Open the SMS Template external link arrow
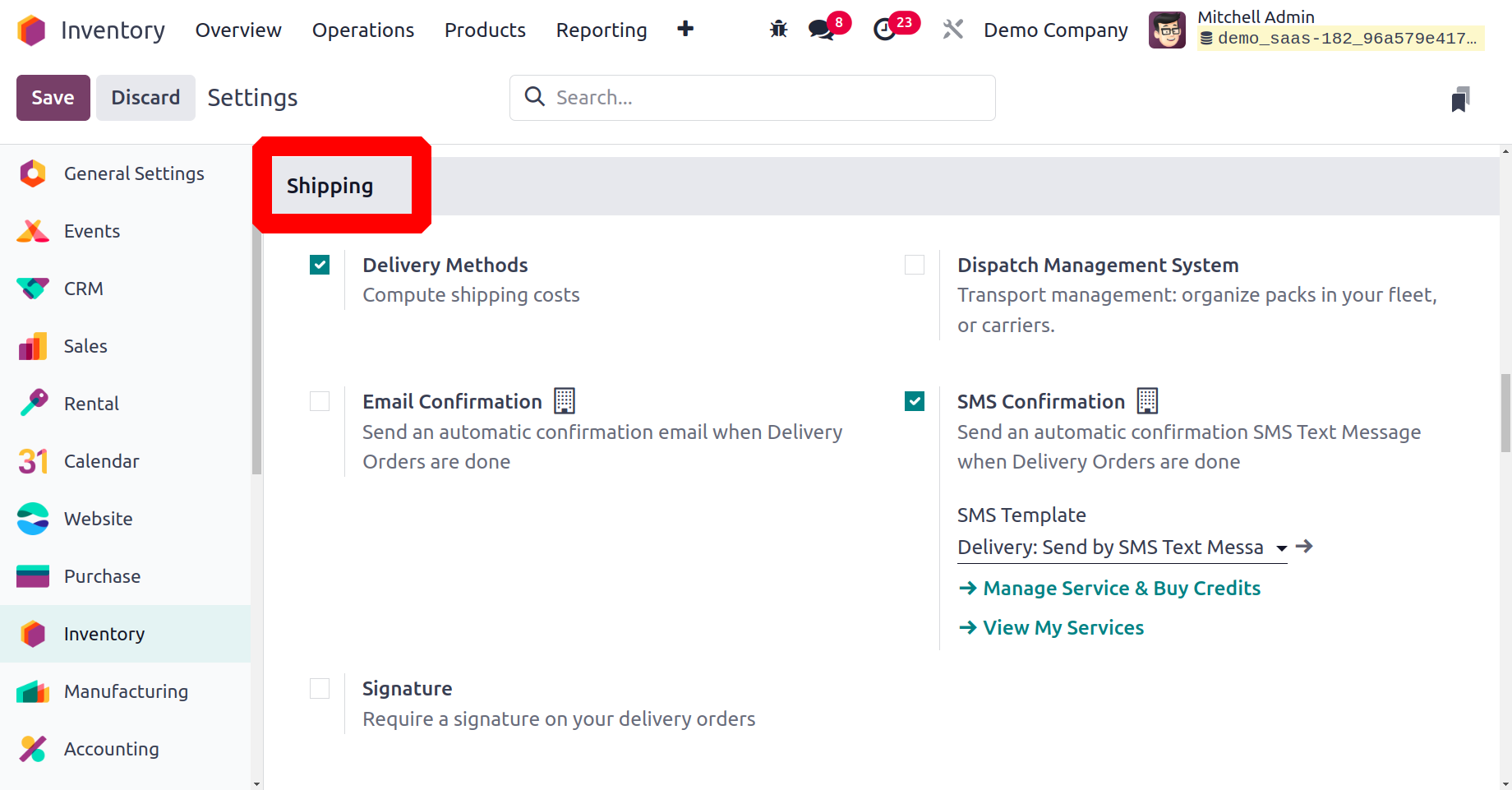Viewport: 1512px width, 790px height. (x=1304, y=547)
